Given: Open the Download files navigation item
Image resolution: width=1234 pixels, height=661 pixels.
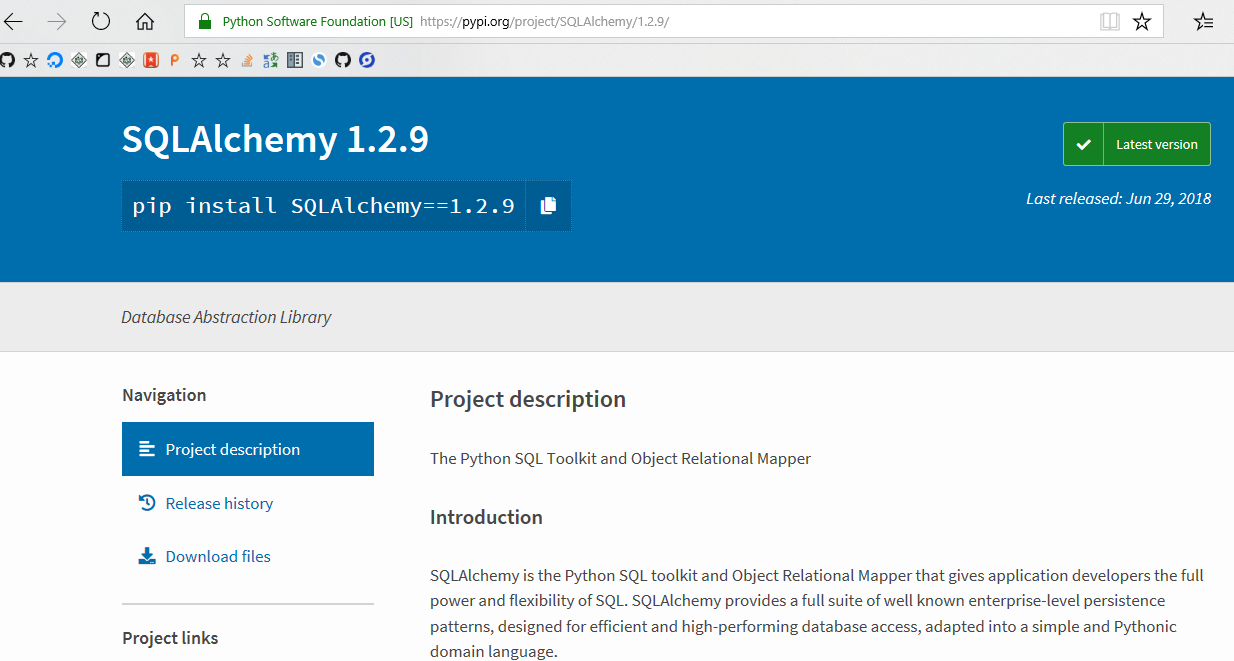Looking at the screenshot, I should click(x=248, y=556).
